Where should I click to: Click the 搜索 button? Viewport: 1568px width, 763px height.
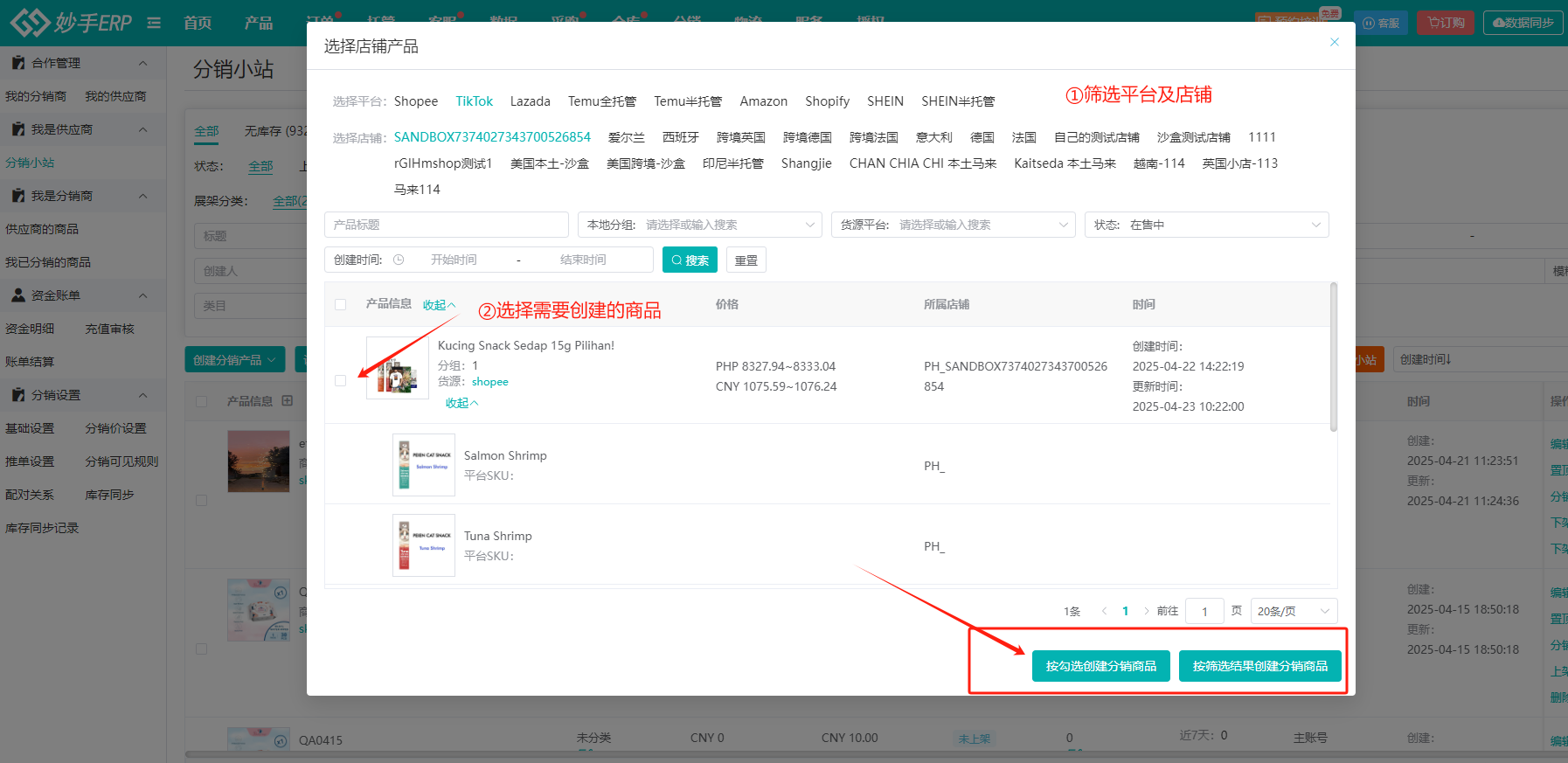point(690,260)
